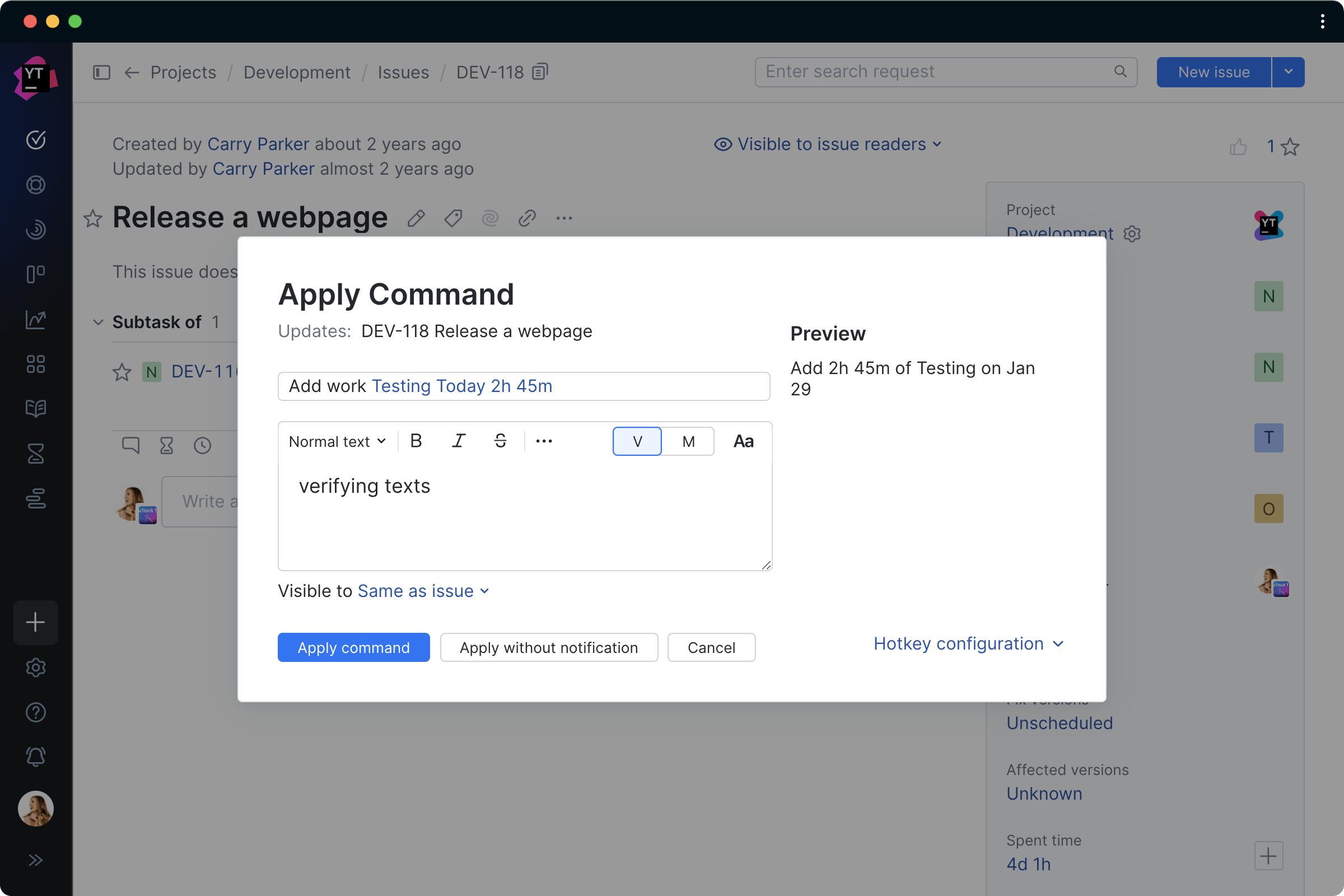
Task: Open the New issue dropdown arrow
Action: coord(1289,72)
